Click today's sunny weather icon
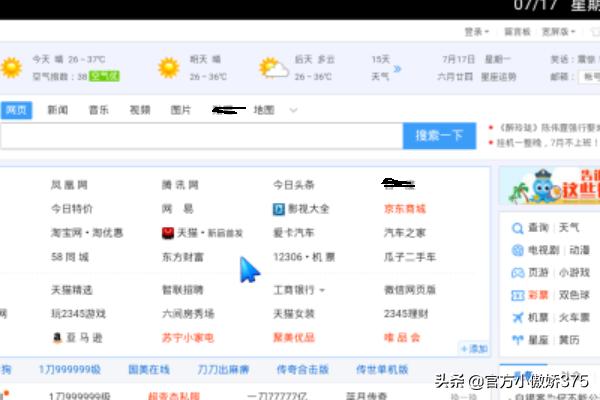 click(11, 68)
